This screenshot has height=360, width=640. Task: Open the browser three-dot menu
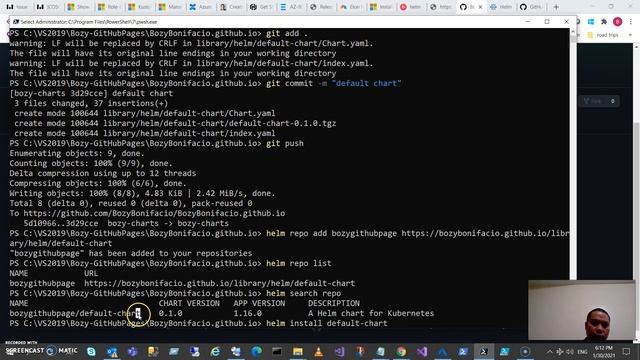click(x=631, y=22)
